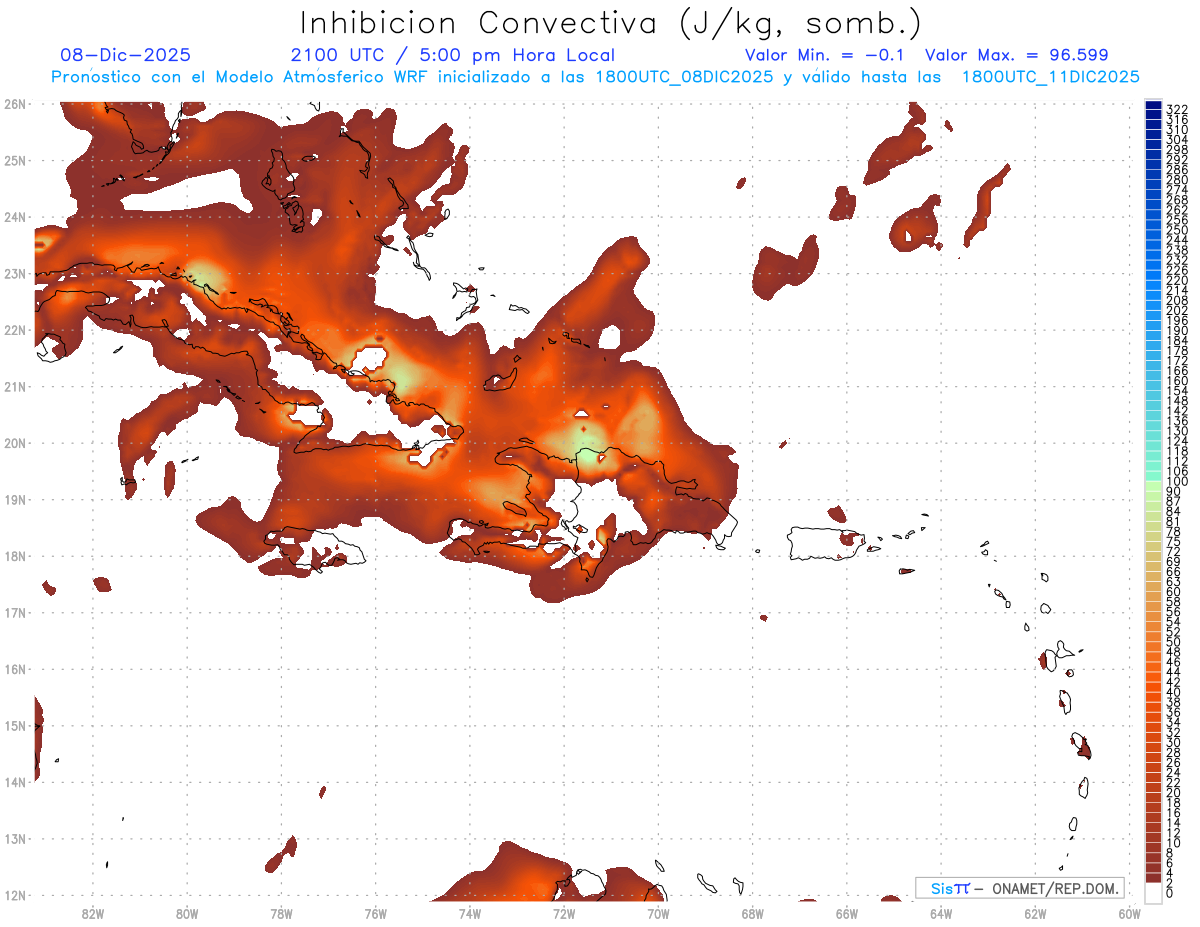
Task: Click the '80W' longitude label
Action: pyautogui.click(x=187, y=913)
